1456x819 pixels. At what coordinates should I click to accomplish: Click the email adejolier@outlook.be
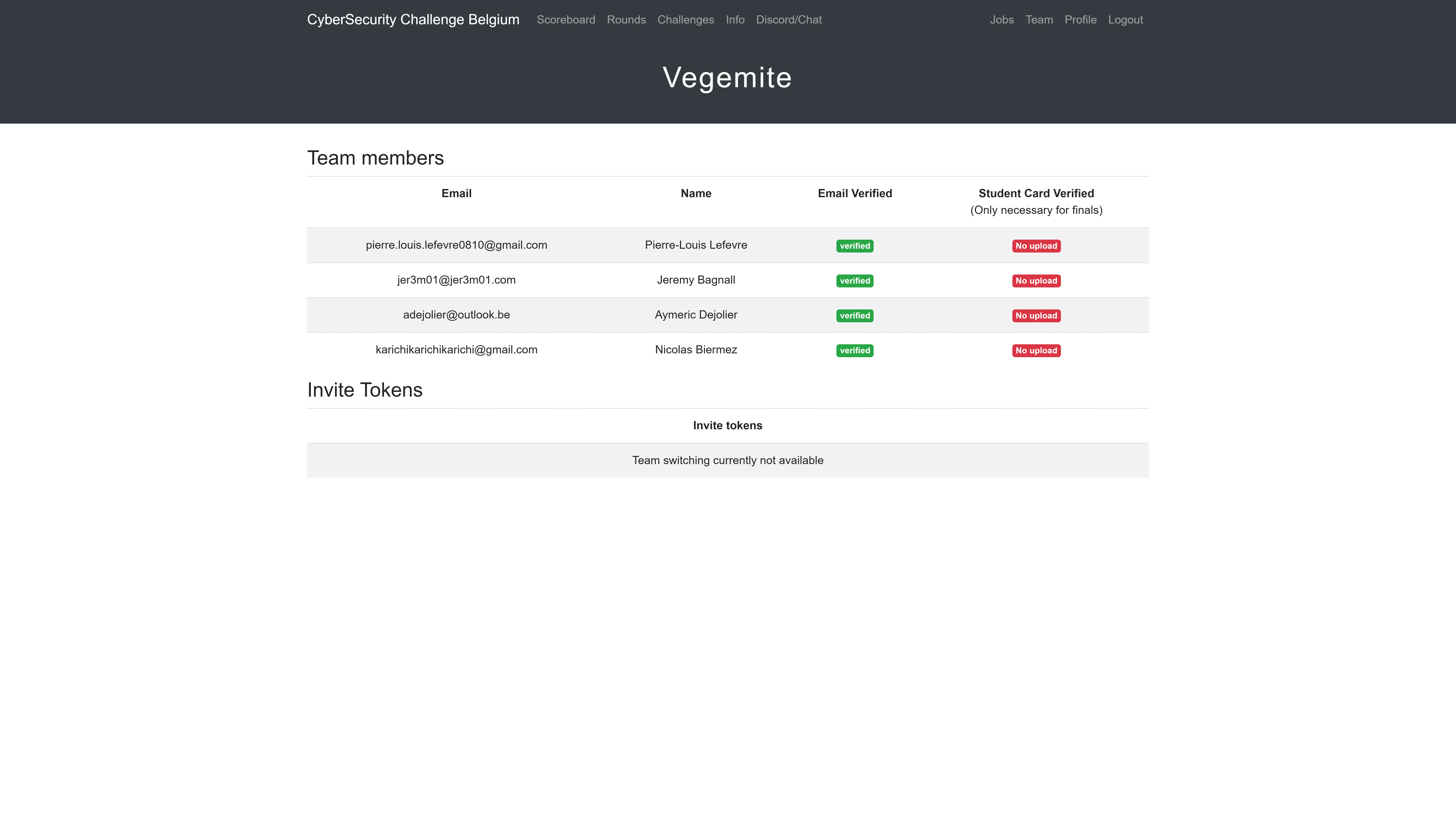coord(456,315)
